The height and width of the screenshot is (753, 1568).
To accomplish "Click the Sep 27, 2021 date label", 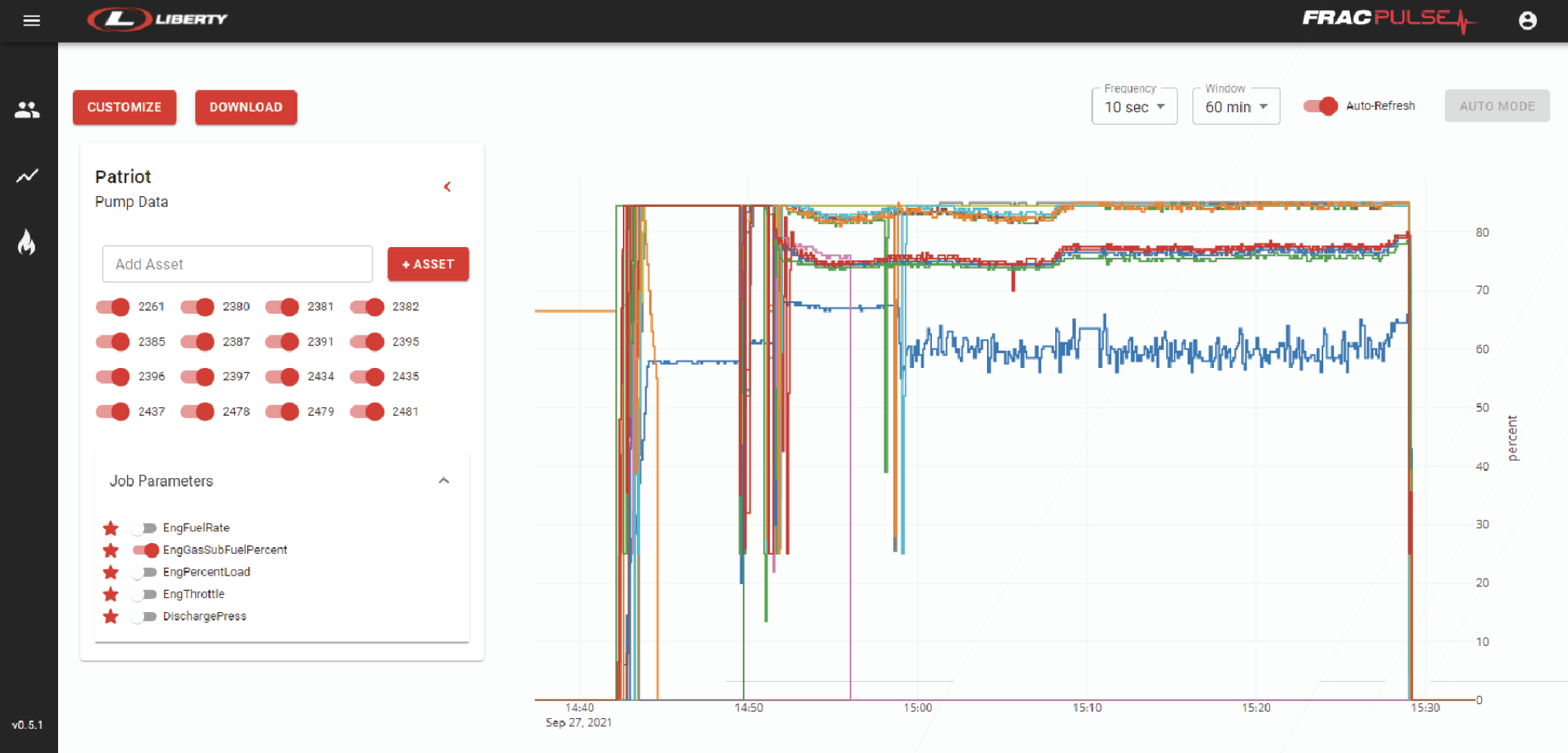I will point(579,723).
